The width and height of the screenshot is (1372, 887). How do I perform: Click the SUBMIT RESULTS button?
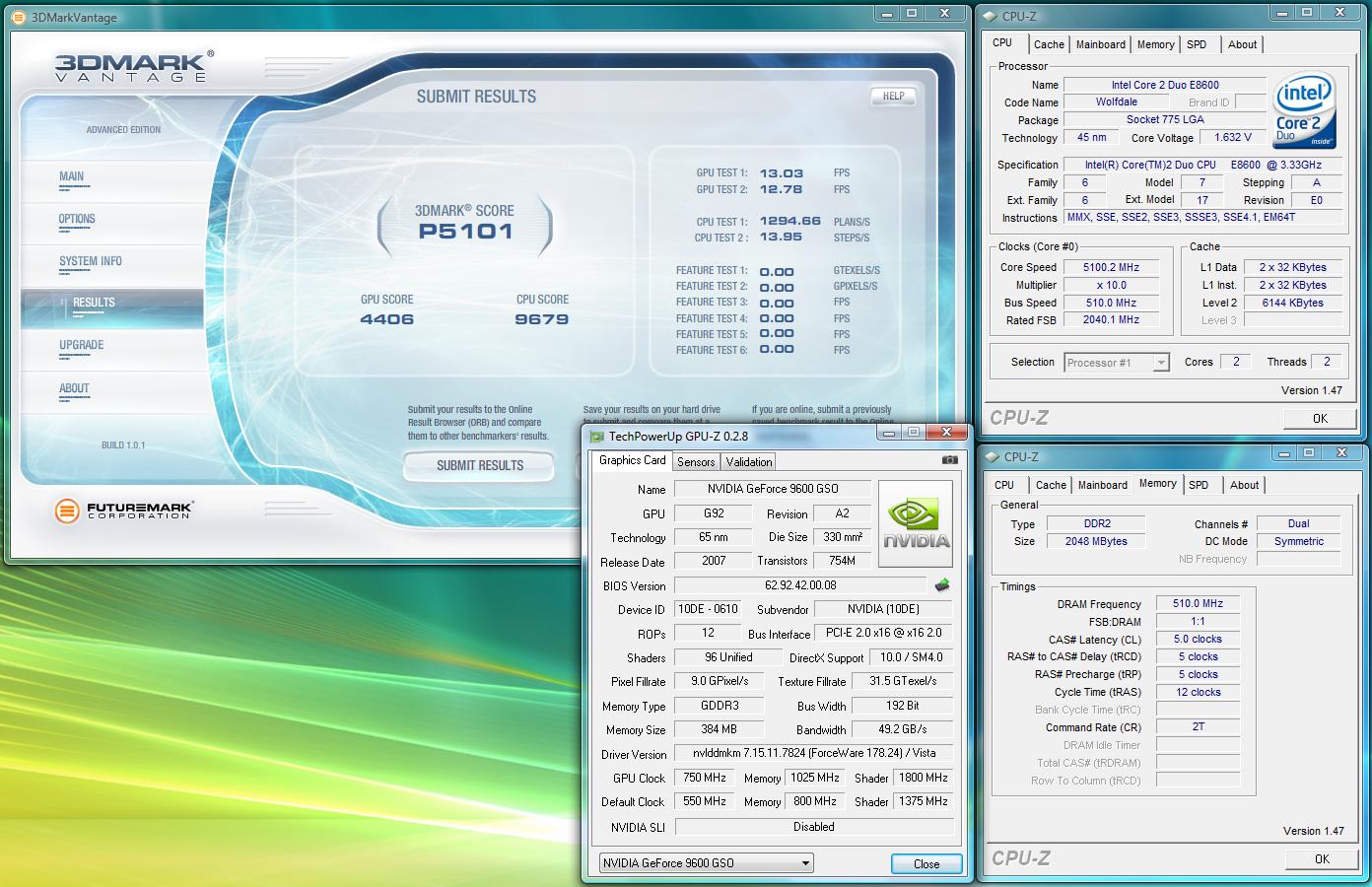[480, 465]
